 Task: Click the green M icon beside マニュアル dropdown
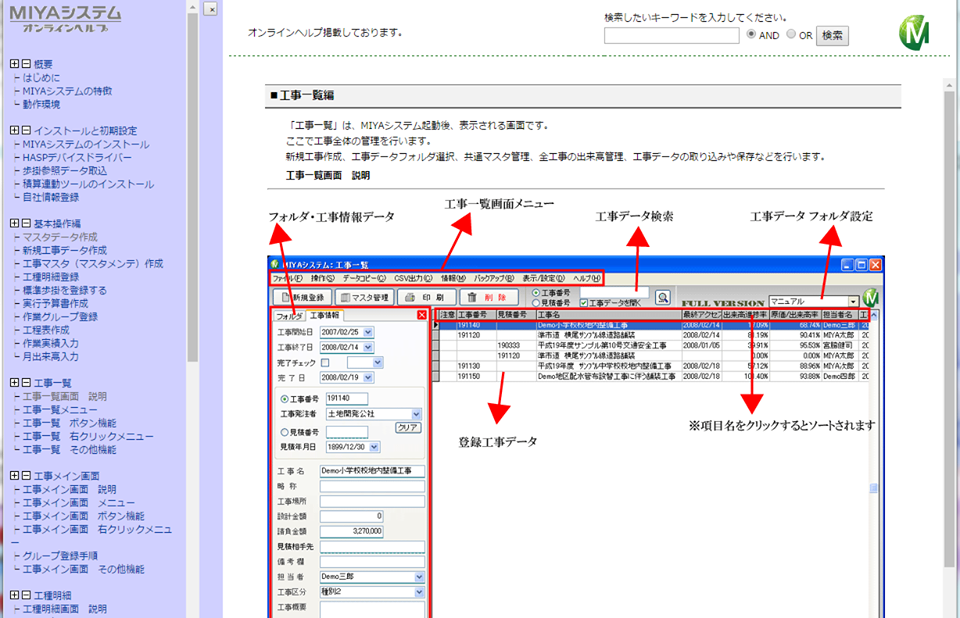(870, 298)
